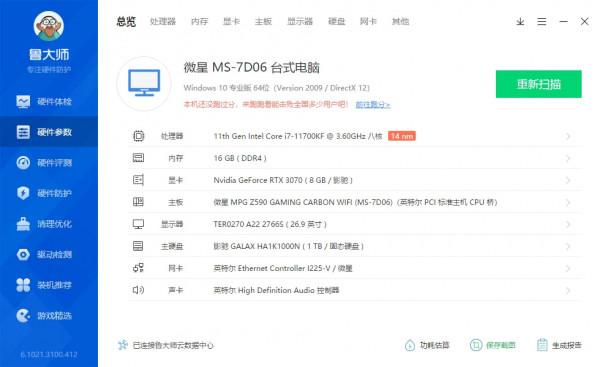Click the Windows 10 version info line
This screenshot has height=367, width=600.
[277, 88]
